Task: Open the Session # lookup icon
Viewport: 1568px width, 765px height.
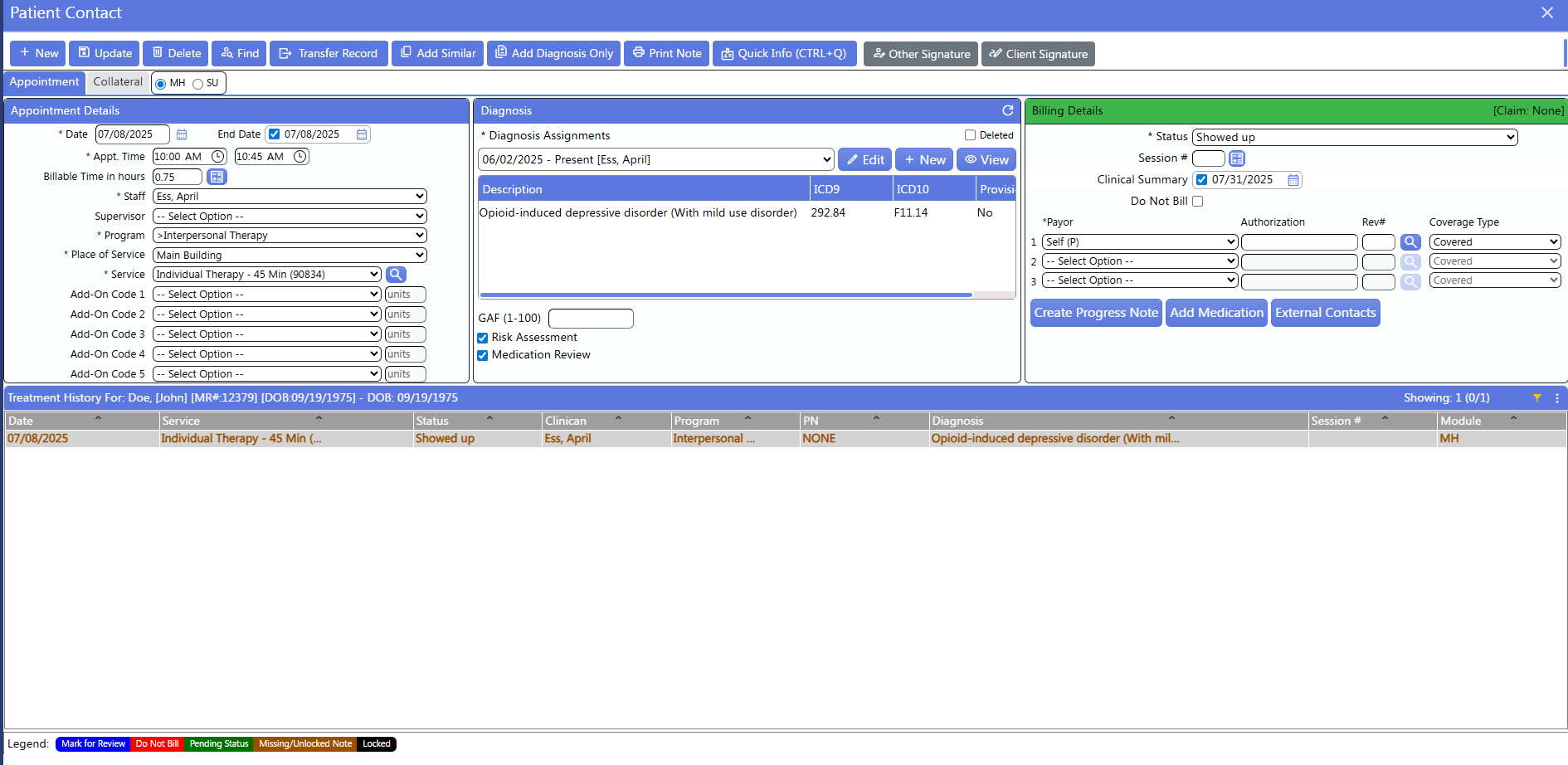Action: (x=1237, y=158)
